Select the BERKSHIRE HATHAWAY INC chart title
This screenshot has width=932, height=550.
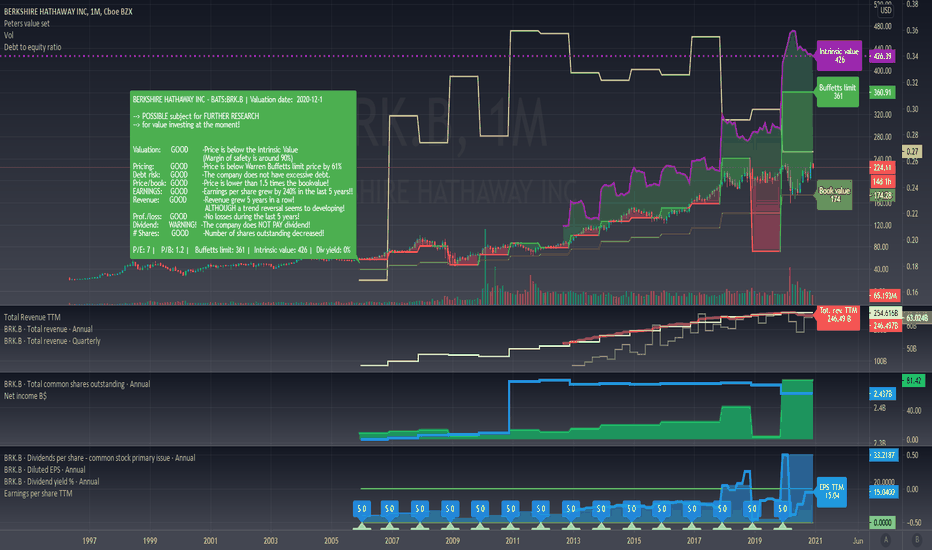coord(68,11)
